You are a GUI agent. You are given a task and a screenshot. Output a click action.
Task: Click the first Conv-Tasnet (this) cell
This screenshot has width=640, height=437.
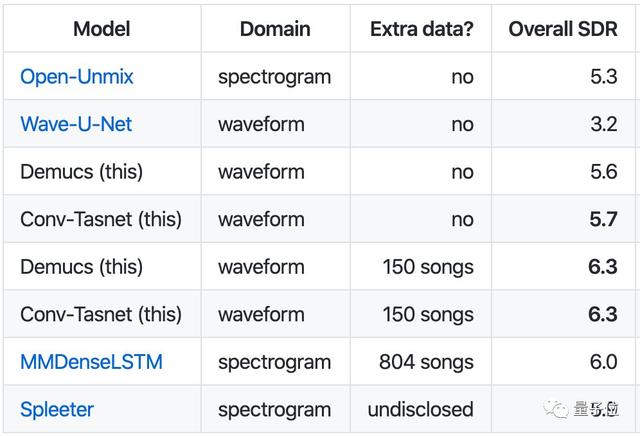coord(103,219)
